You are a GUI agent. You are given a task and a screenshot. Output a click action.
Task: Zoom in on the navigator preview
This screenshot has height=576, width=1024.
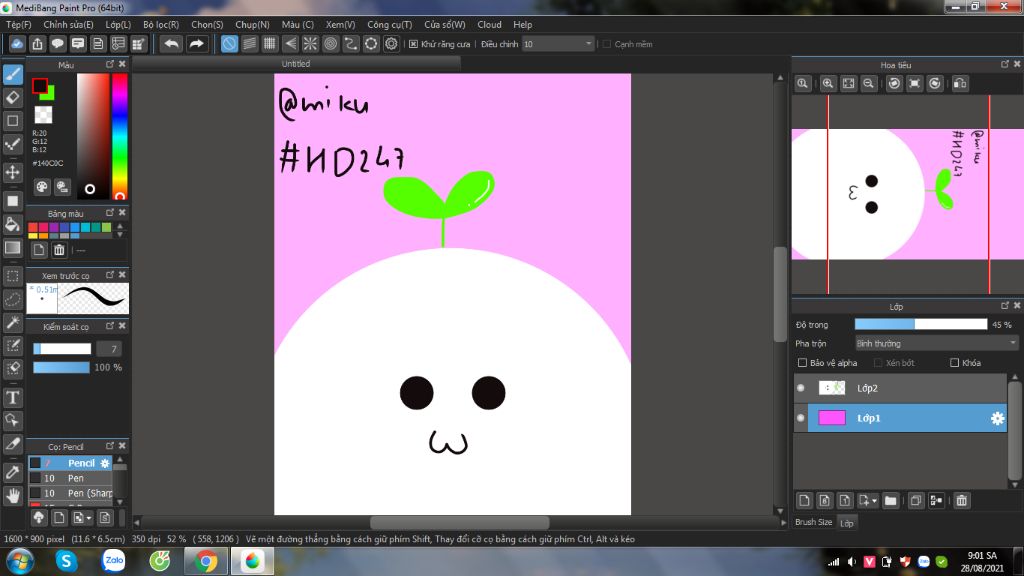tap(827, 84)
